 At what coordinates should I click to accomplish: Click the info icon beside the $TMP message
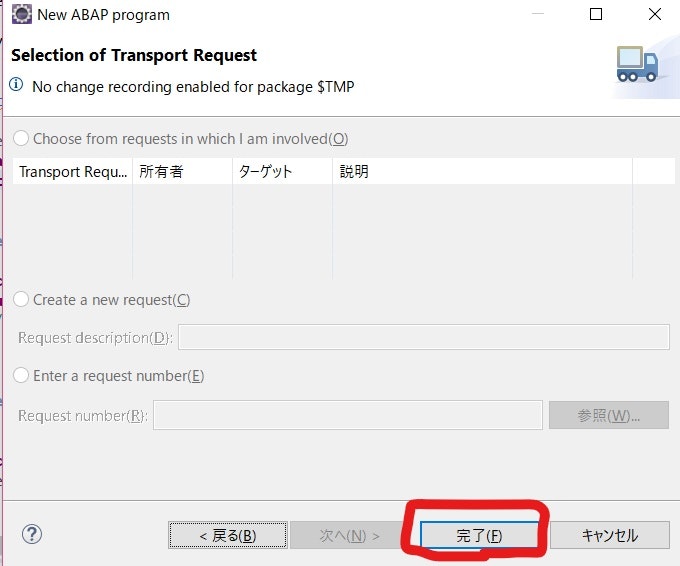coord(16,84)
